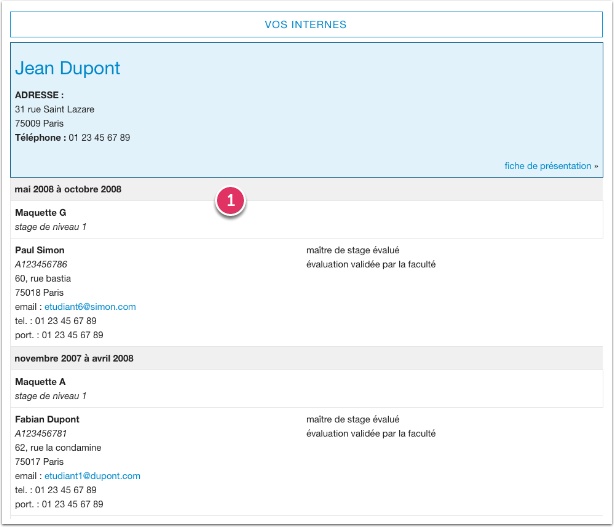614x527 pixels.
Task: Click the Fabian Dupont supervisor name
Action: pos(47,419)
